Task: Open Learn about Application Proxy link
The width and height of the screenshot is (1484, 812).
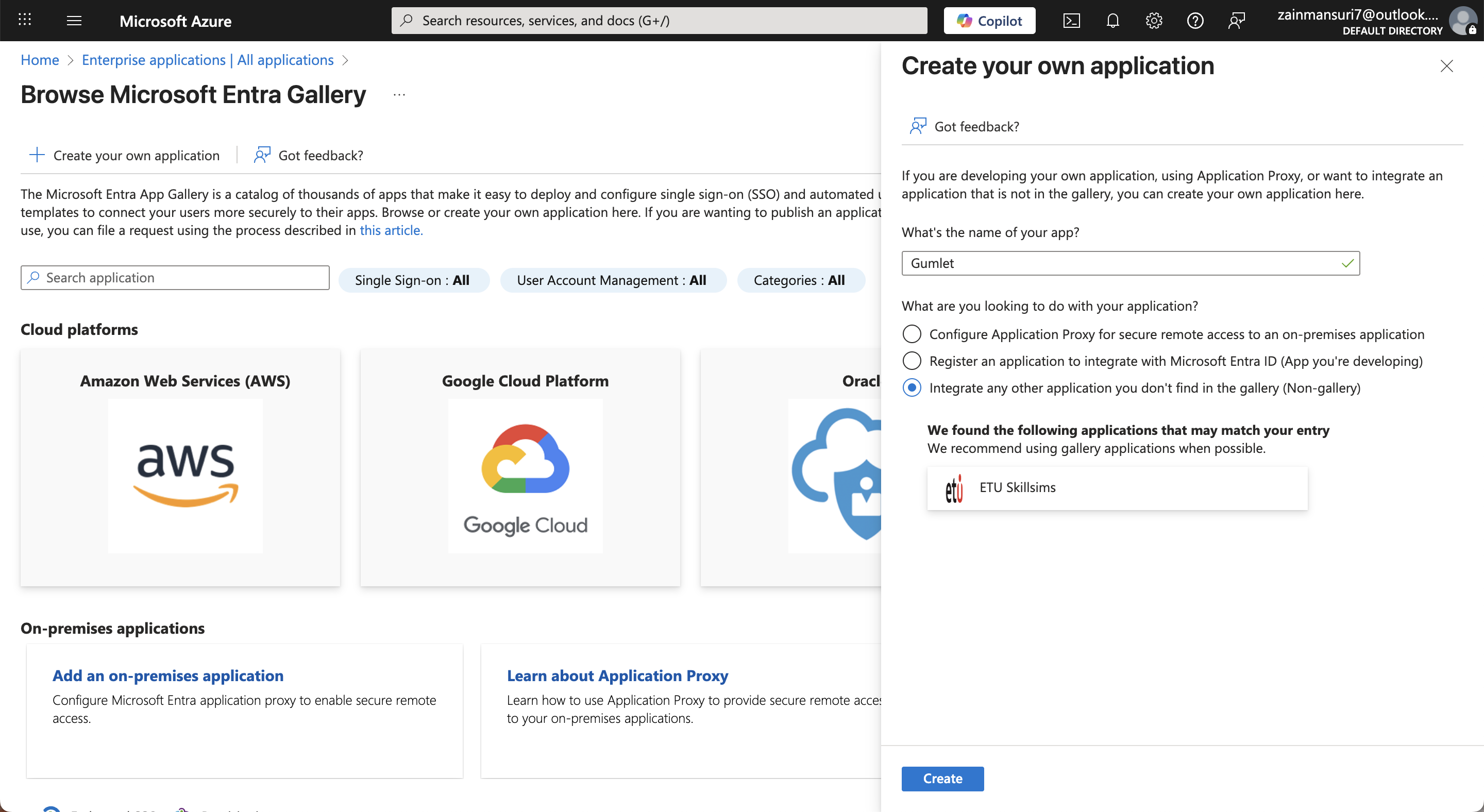Action: (617, 675)
